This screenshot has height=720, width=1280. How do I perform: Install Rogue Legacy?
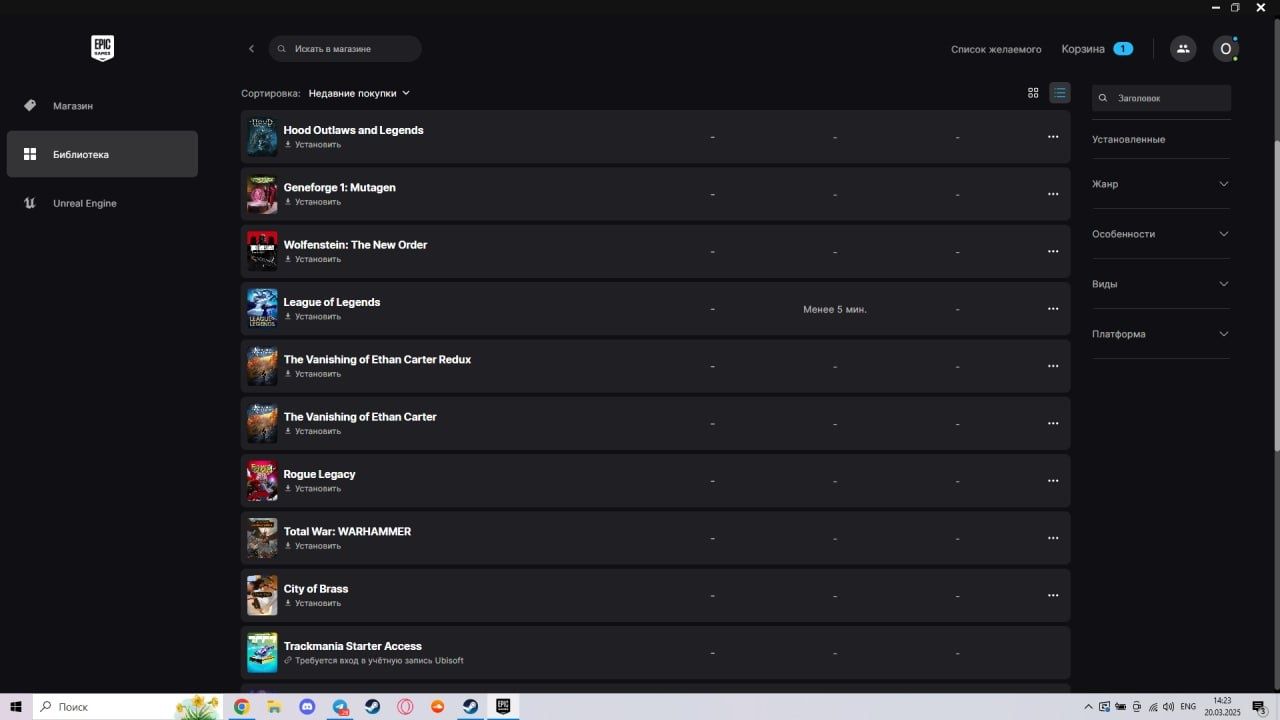pyautogui.click(x=313, y=489)
